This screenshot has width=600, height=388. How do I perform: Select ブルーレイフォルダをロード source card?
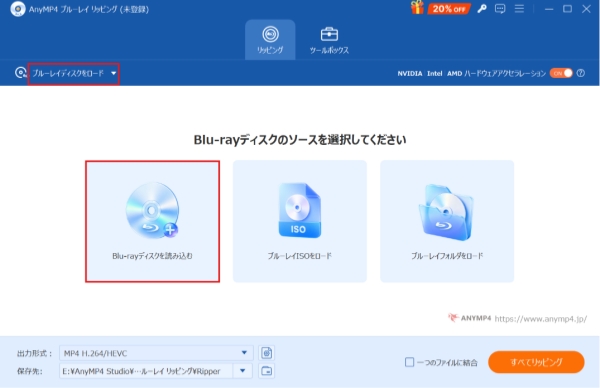pos(447,222)
